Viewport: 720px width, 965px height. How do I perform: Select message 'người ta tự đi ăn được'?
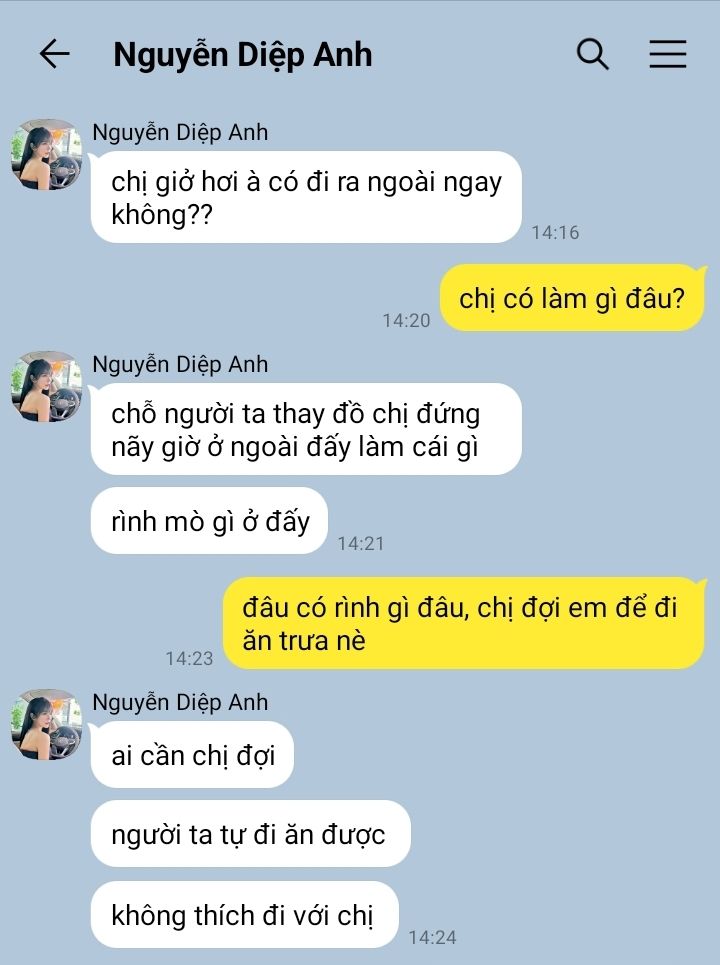[250, 835]
